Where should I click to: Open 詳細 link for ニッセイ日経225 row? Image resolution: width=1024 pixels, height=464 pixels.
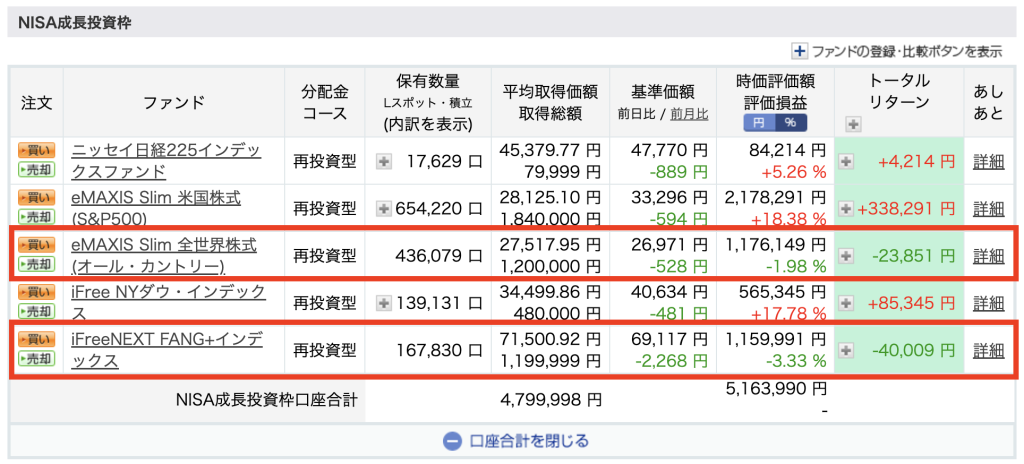[988, 161]
